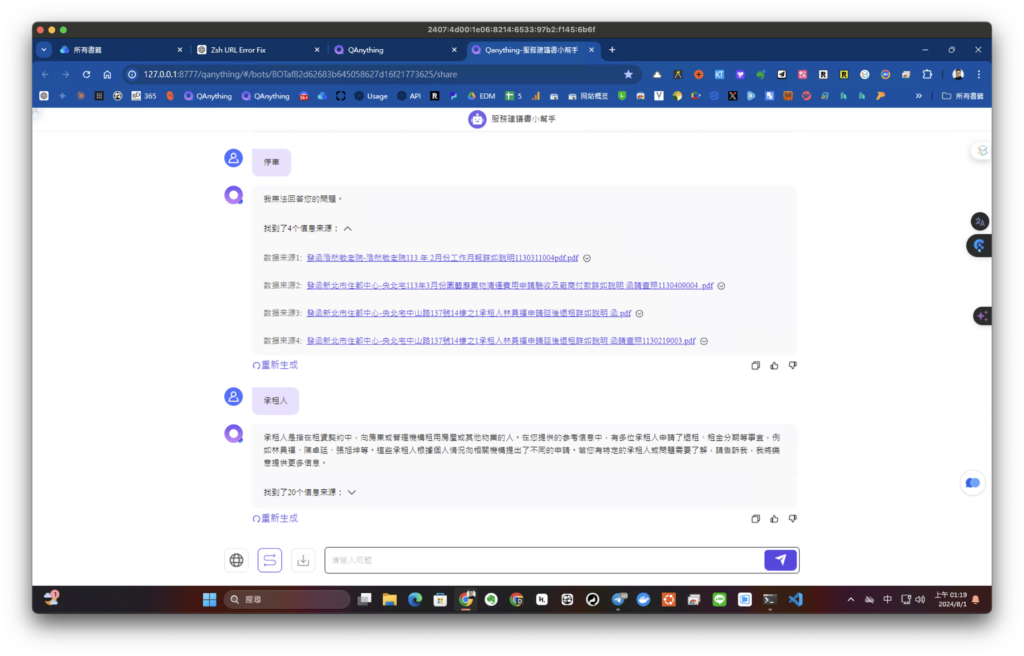Screen dimensions: 1024x656
Task: Thumbs up the 停車 answer
Action: [774, 366]
